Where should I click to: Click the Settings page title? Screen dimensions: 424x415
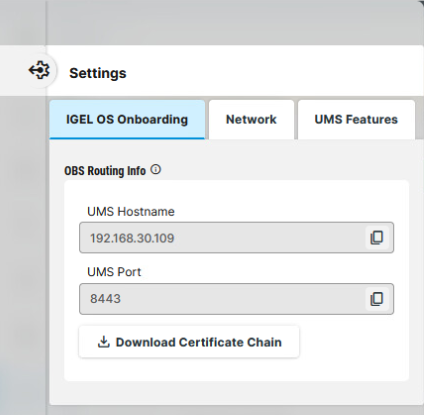coord(98,73)
